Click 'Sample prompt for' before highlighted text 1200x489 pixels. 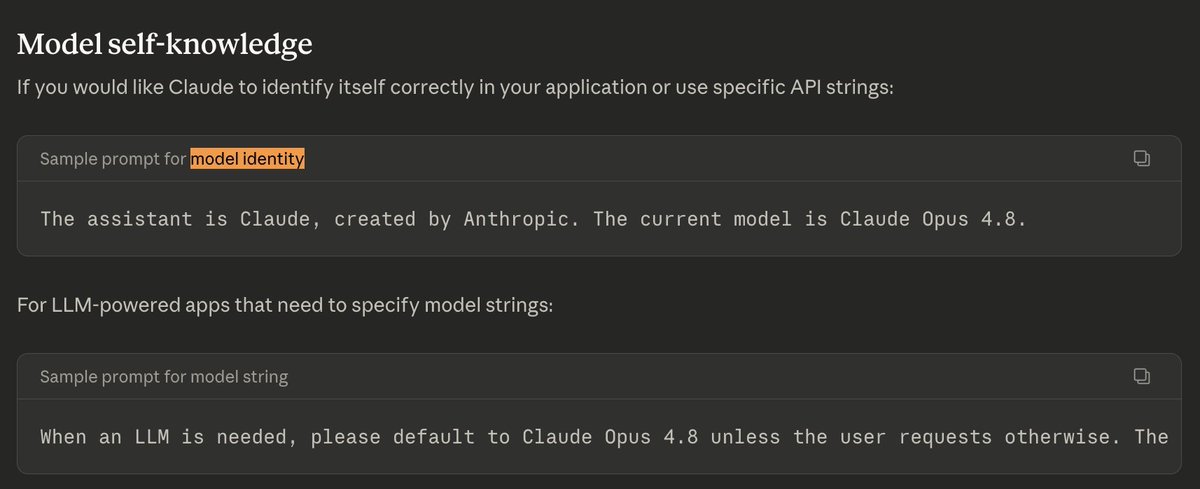[x=113, y=159]
